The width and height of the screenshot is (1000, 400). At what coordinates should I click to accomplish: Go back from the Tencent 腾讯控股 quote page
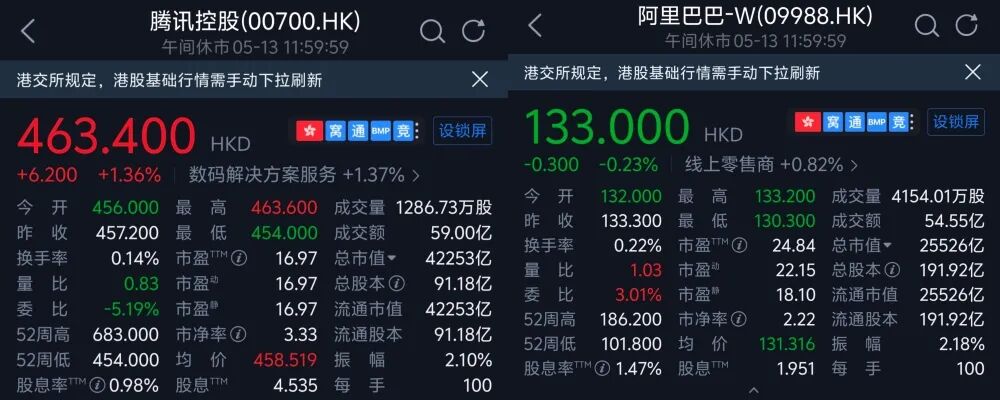(x=27, y=31)
